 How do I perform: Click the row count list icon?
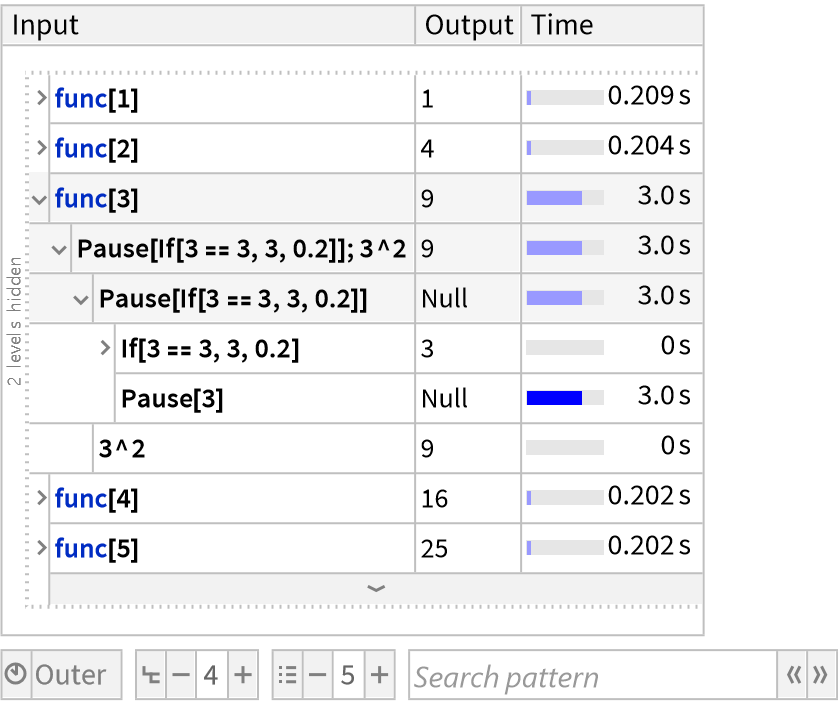point(288,676)
